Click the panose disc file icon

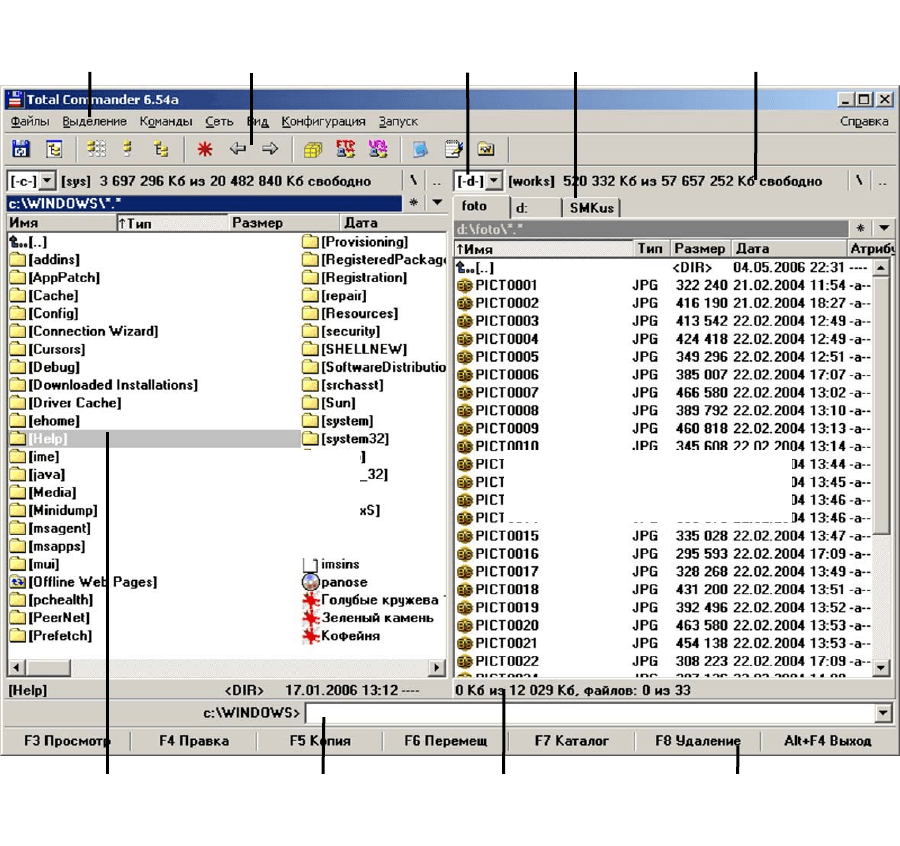click(310, 582)
